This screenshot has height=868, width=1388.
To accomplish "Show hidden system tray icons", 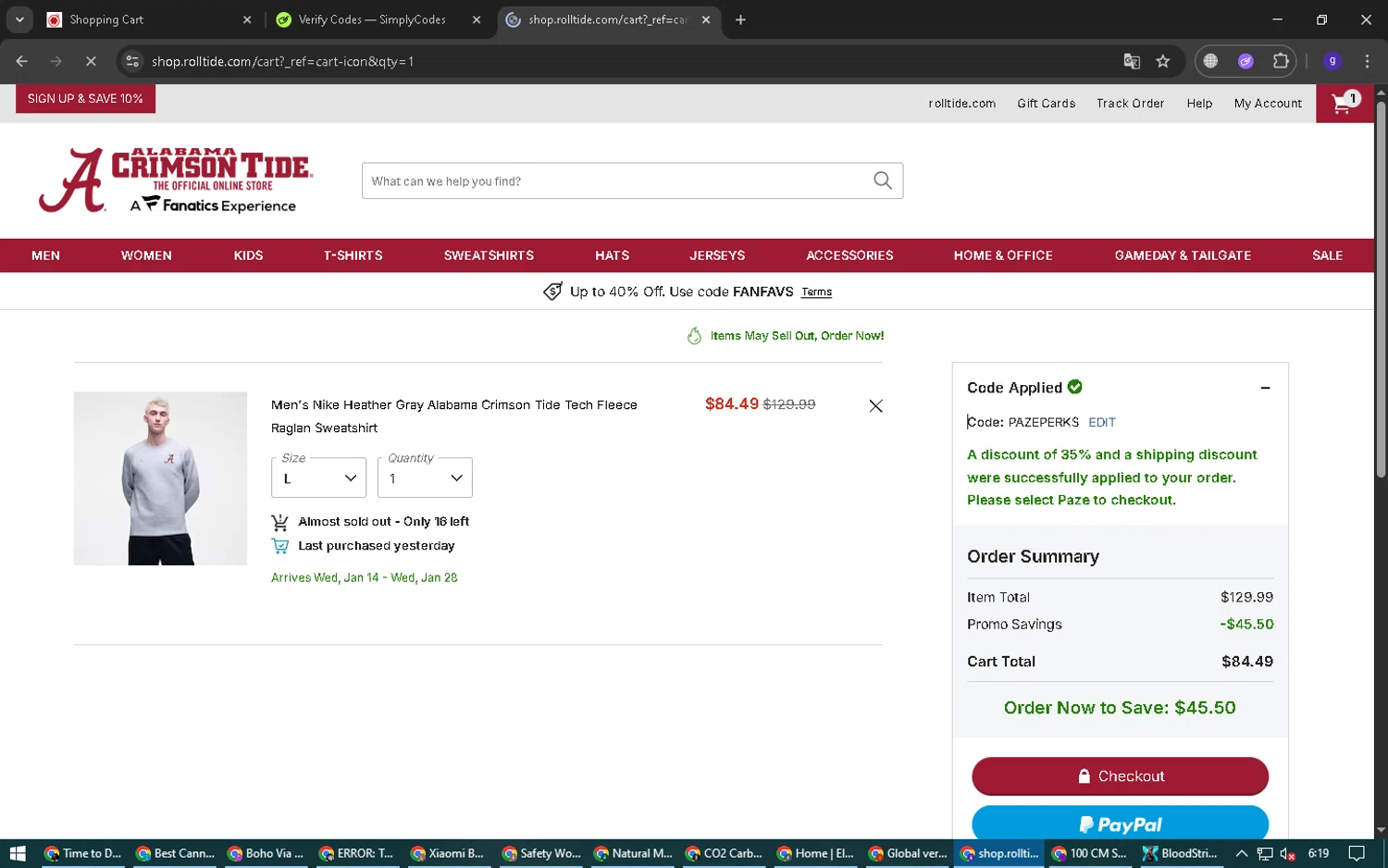I will [x=1242, y=853].
